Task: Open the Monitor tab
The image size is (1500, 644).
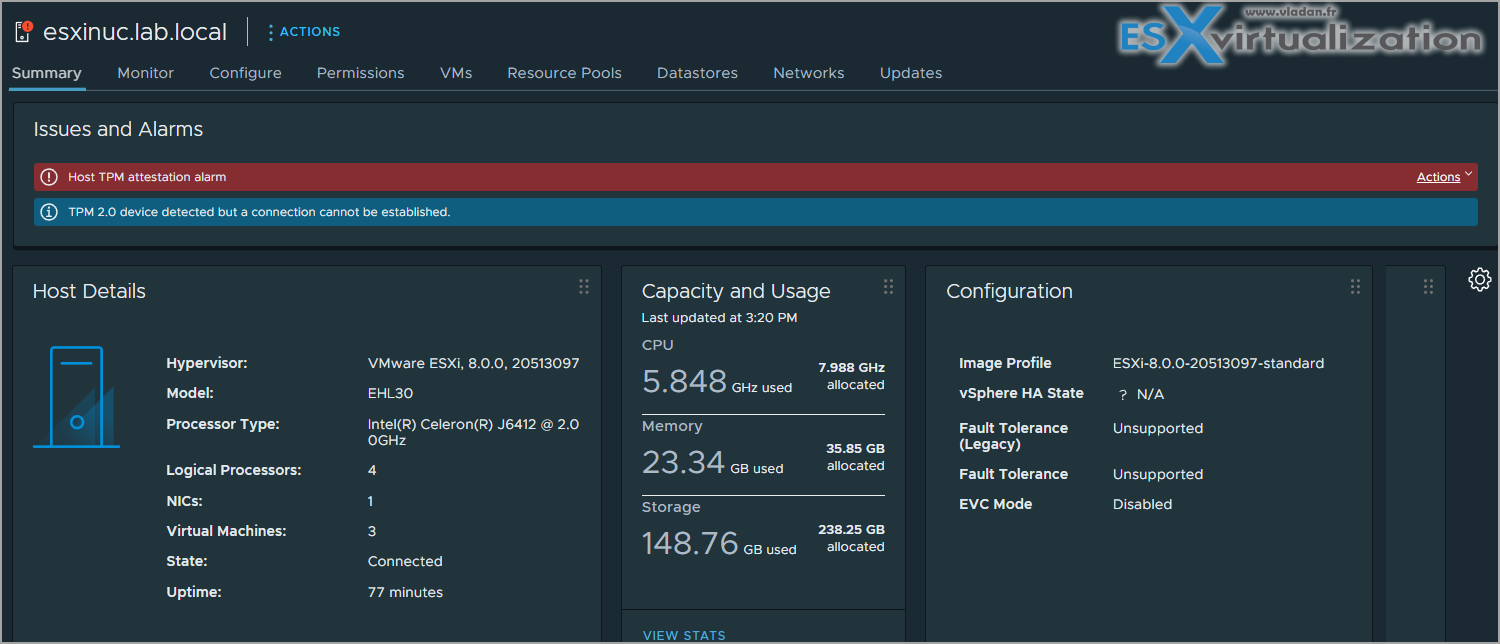Action: click(145, 73)
